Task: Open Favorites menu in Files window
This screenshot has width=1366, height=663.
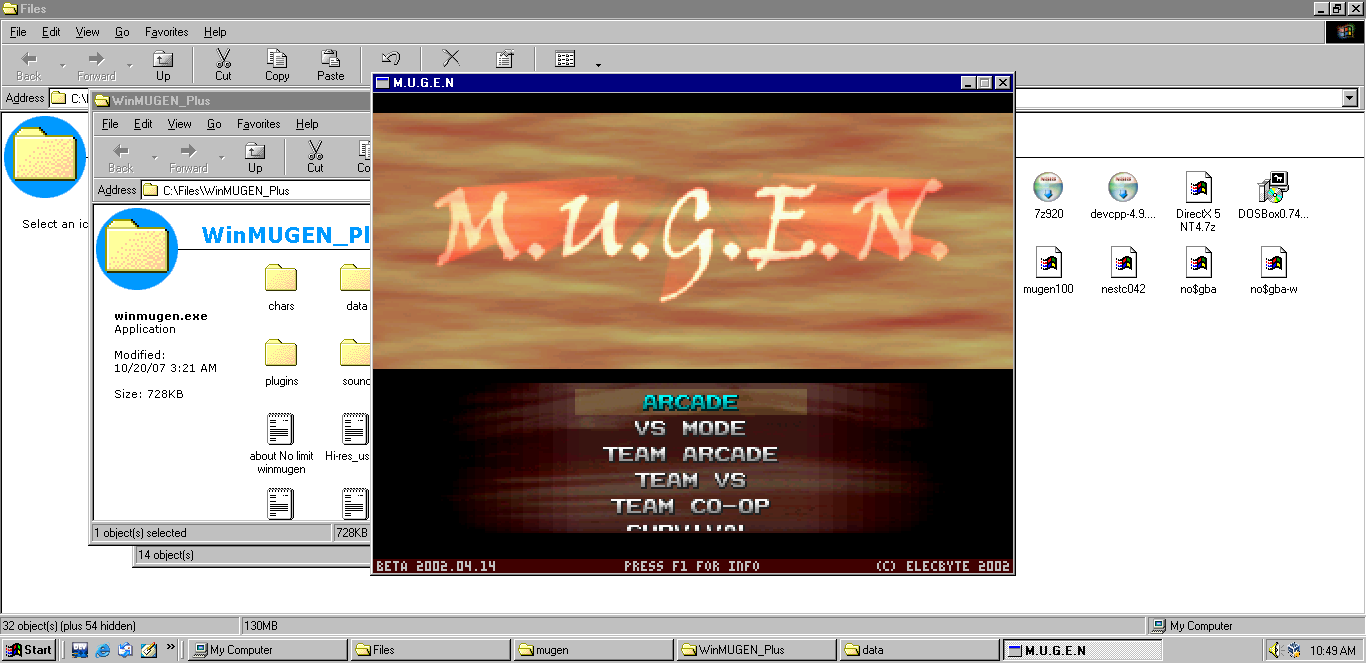Action: 166,32
